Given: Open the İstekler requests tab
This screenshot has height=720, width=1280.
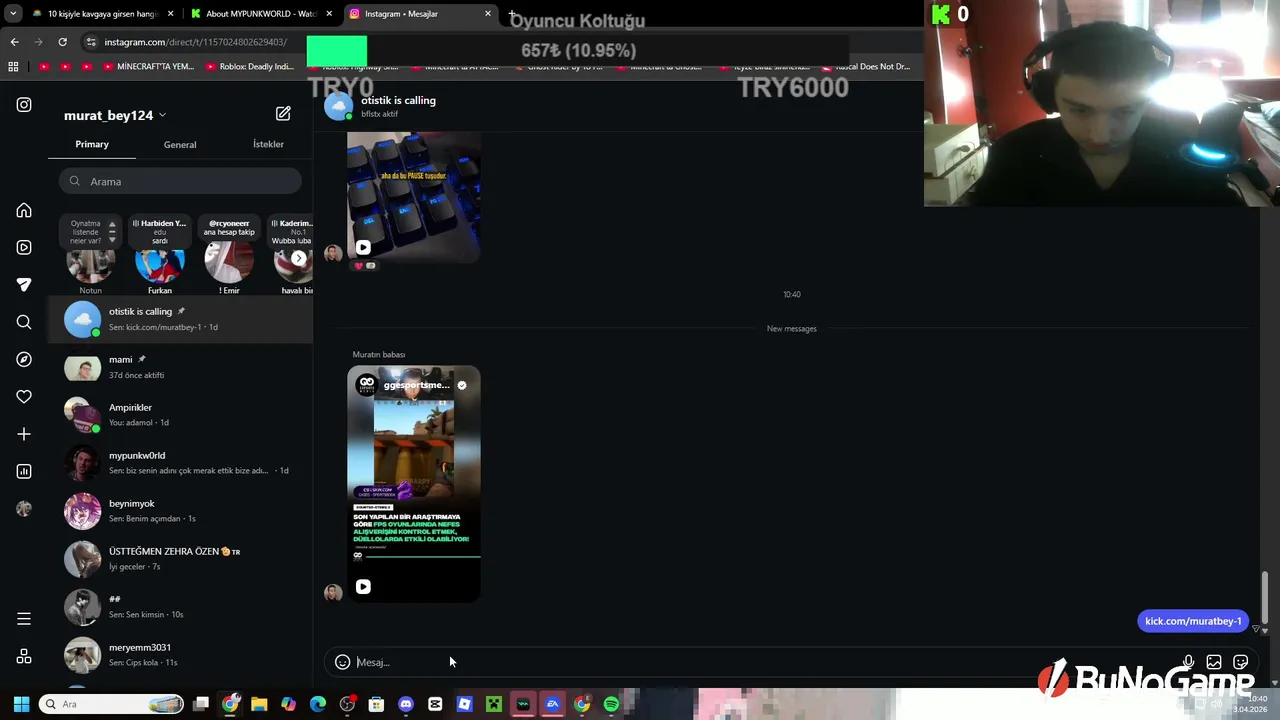Looking at the screenshot, I should pyautogui.click(x=268, y=144).
